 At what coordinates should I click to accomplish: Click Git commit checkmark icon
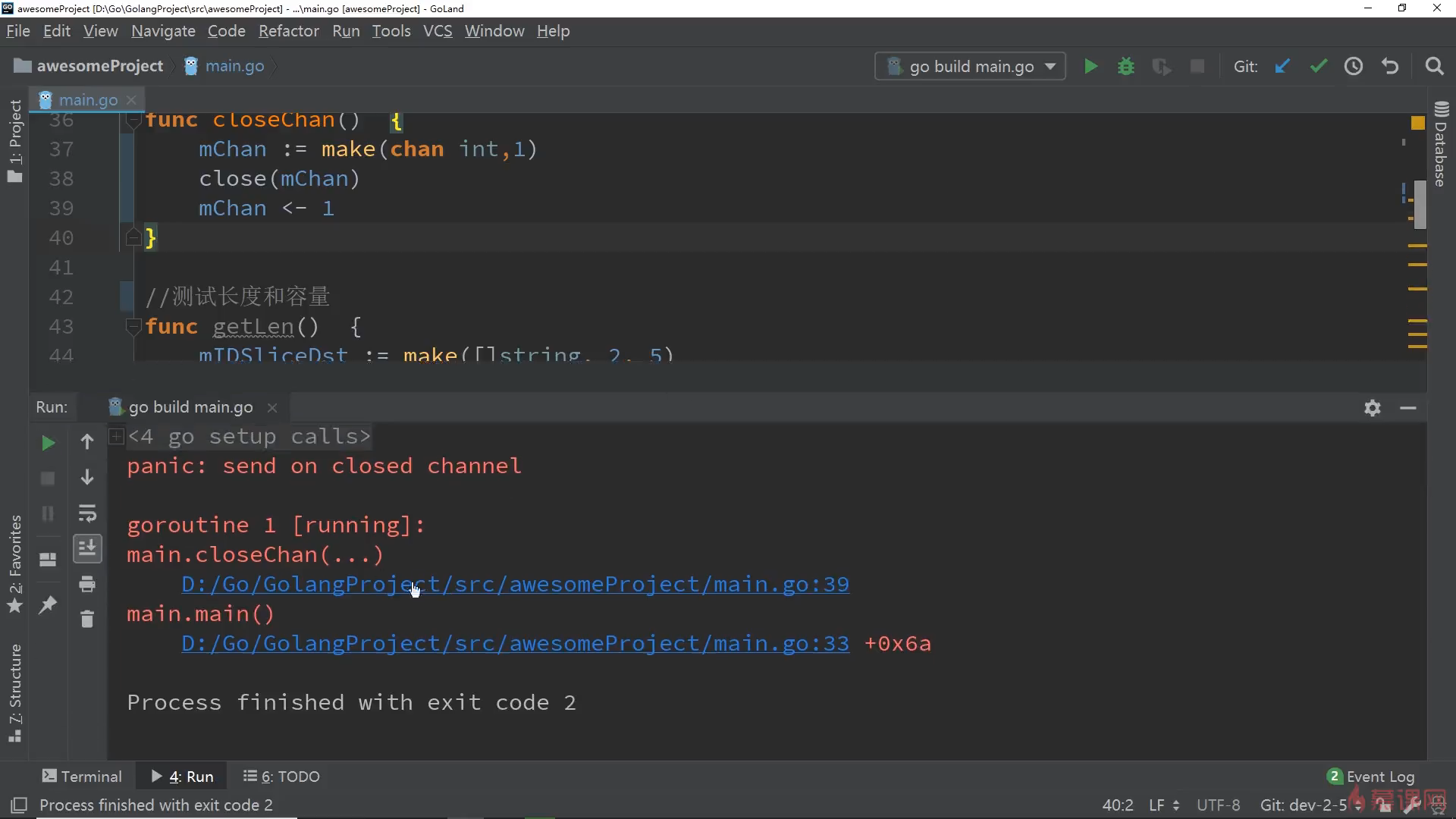pos(1319,67)
